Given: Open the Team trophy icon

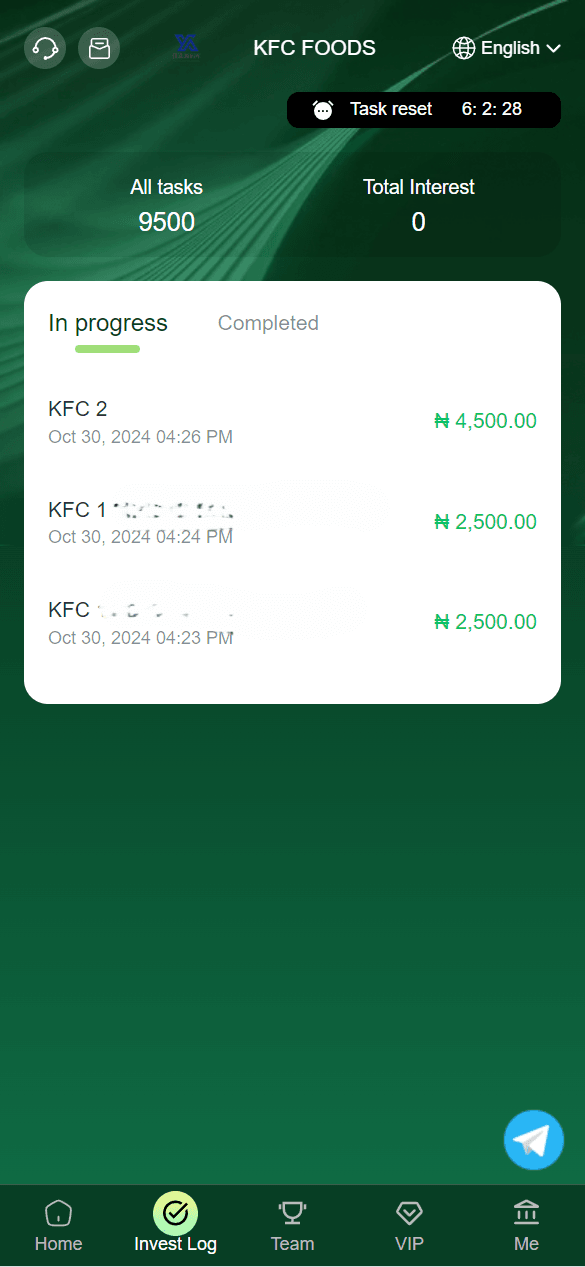Looking at the screenshot, I should 292,1213.
